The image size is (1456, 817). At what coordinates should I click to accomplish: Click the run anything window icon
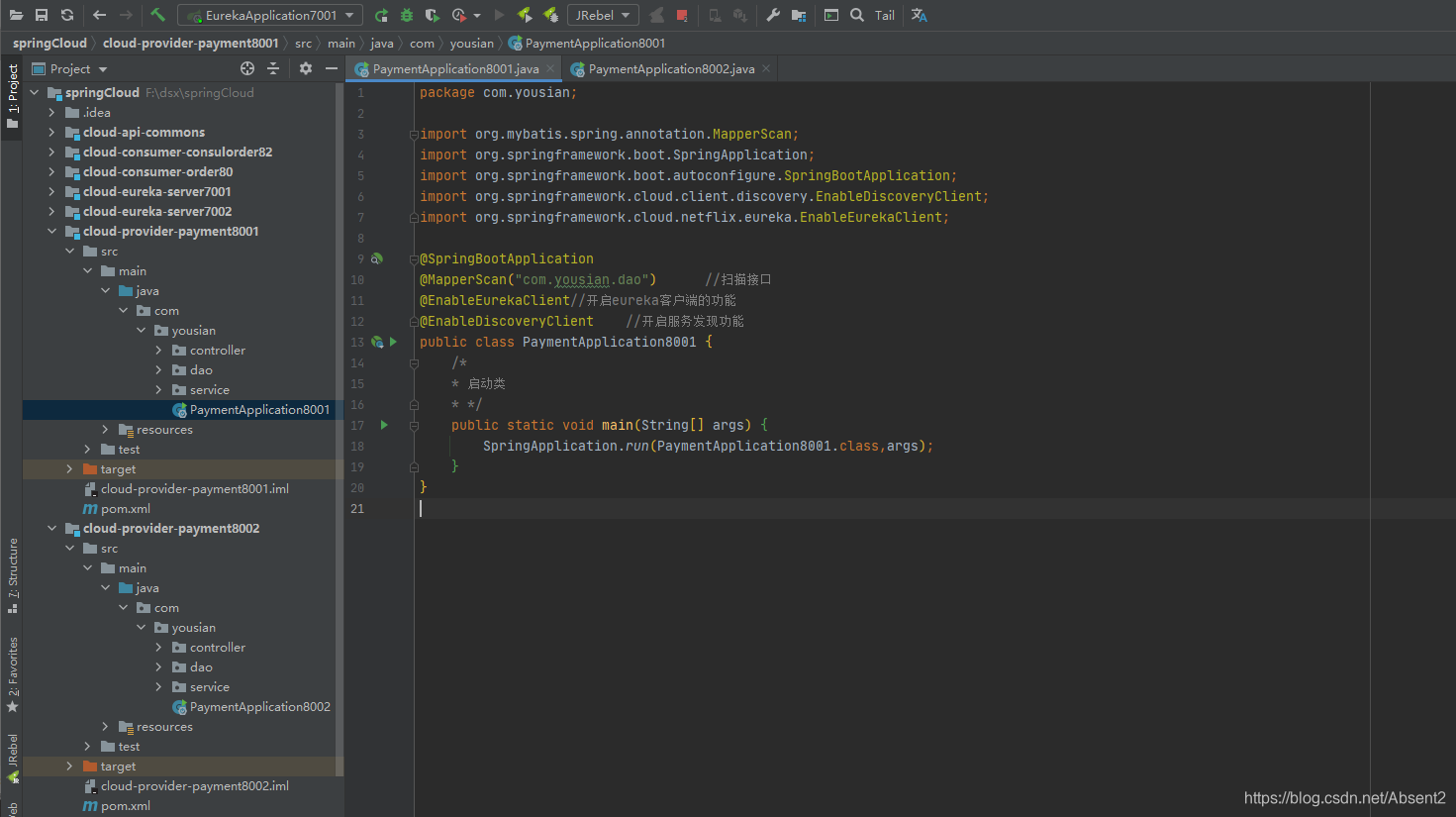[x=831, y=15]
